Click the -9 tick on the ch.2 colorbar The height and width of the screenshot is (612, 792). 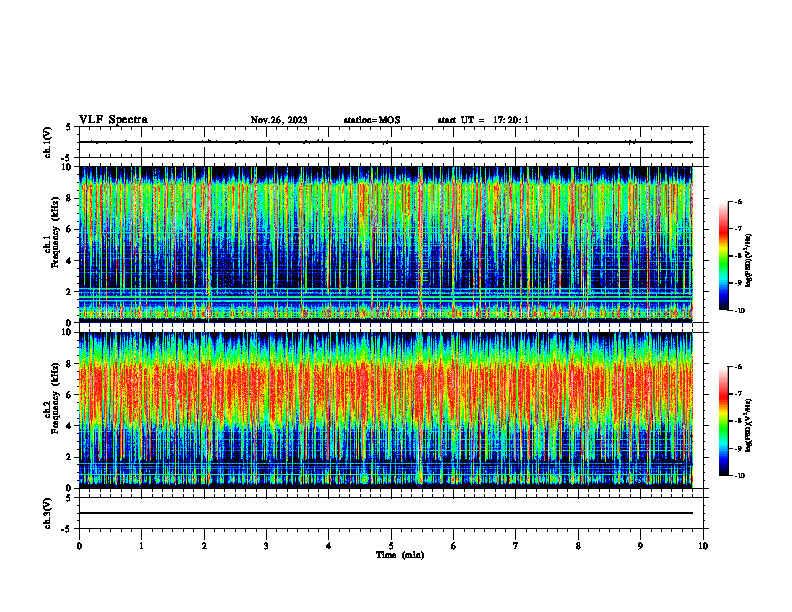(738, 448)
